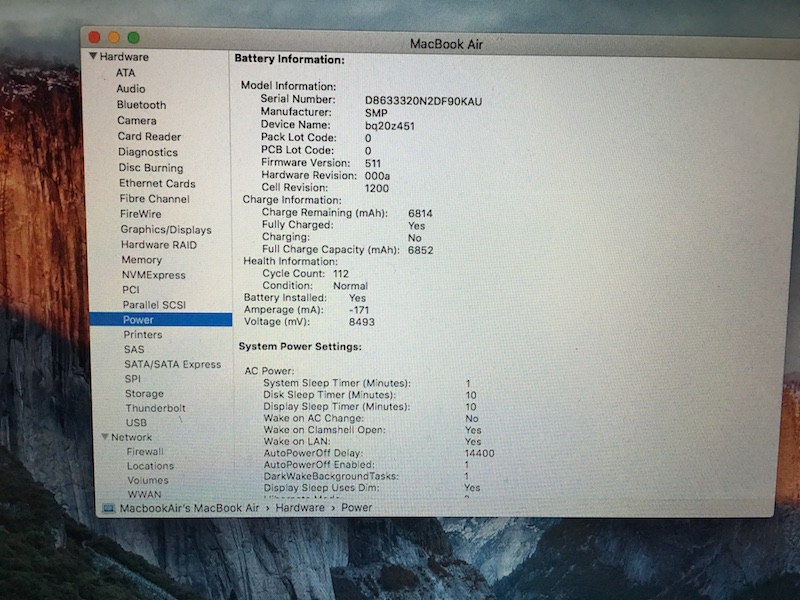Select Parallel SCSI in the sidebar
Viewport: 800px width, 600px height.
point(154,305)
